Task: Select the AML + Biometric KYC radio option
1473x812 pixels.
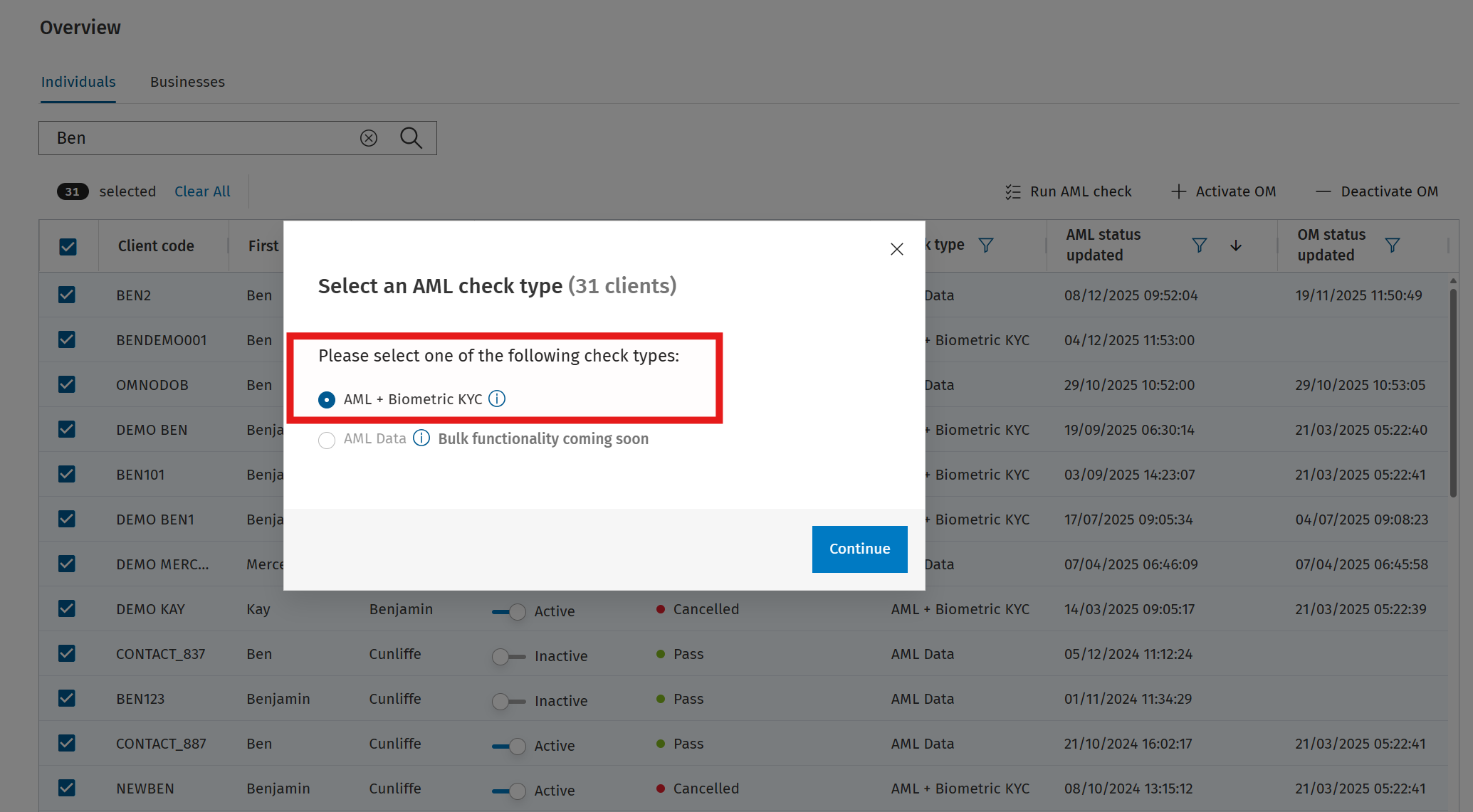Action: (x=327, y=400)
